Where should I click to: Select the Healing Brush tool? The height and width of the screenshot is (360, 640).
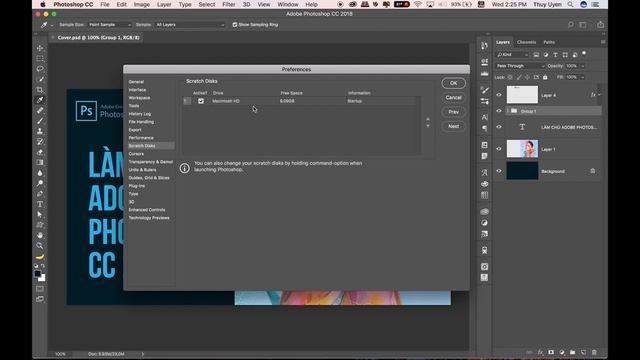pos(40,110)
